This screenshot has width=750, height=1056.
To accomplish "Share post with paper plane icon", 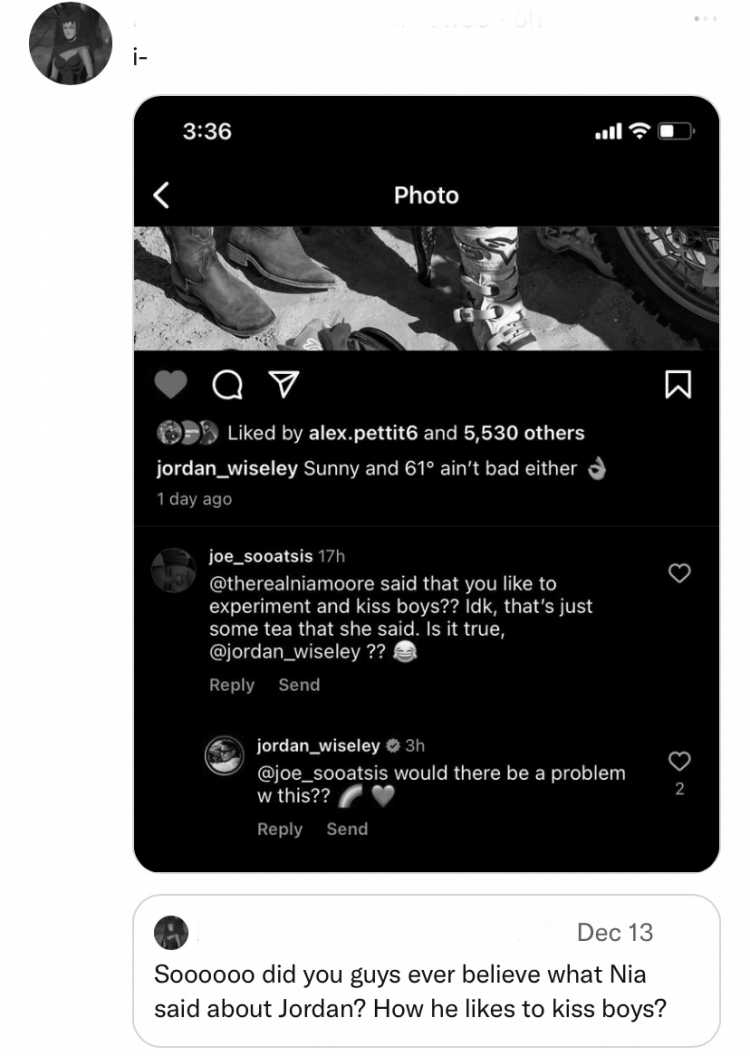I will (283, 385).
